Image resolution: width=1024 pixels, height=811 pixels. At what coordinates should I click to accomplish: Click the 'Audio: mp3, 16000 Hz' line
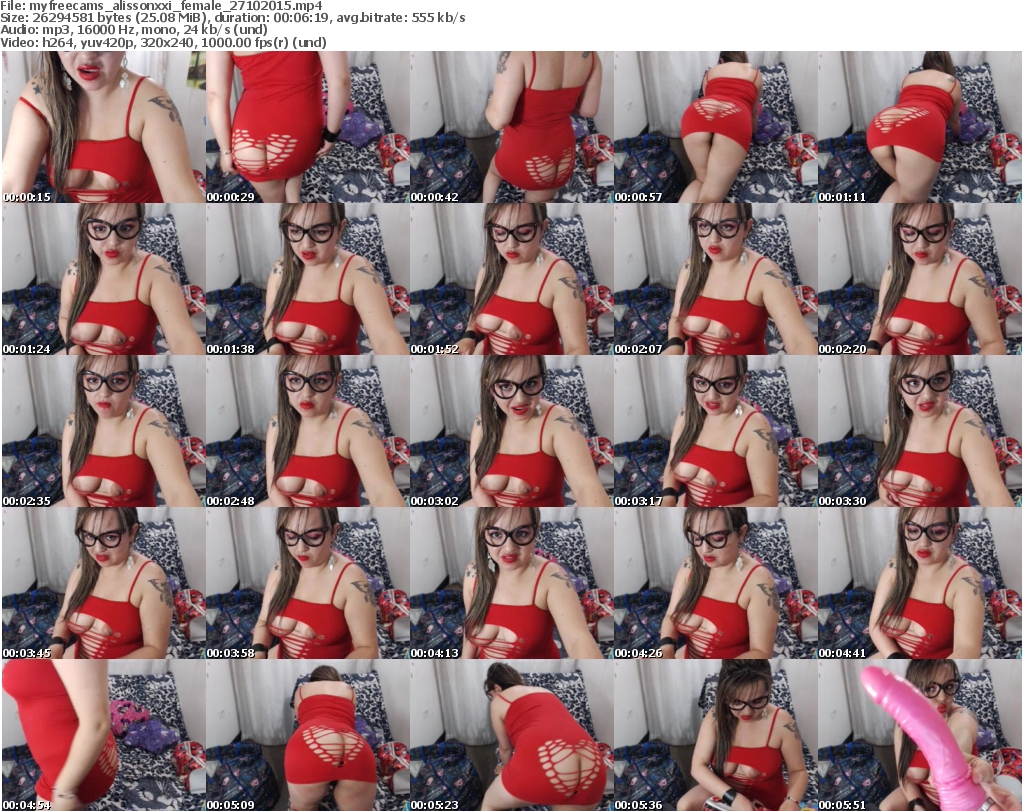tap(134, 30)
